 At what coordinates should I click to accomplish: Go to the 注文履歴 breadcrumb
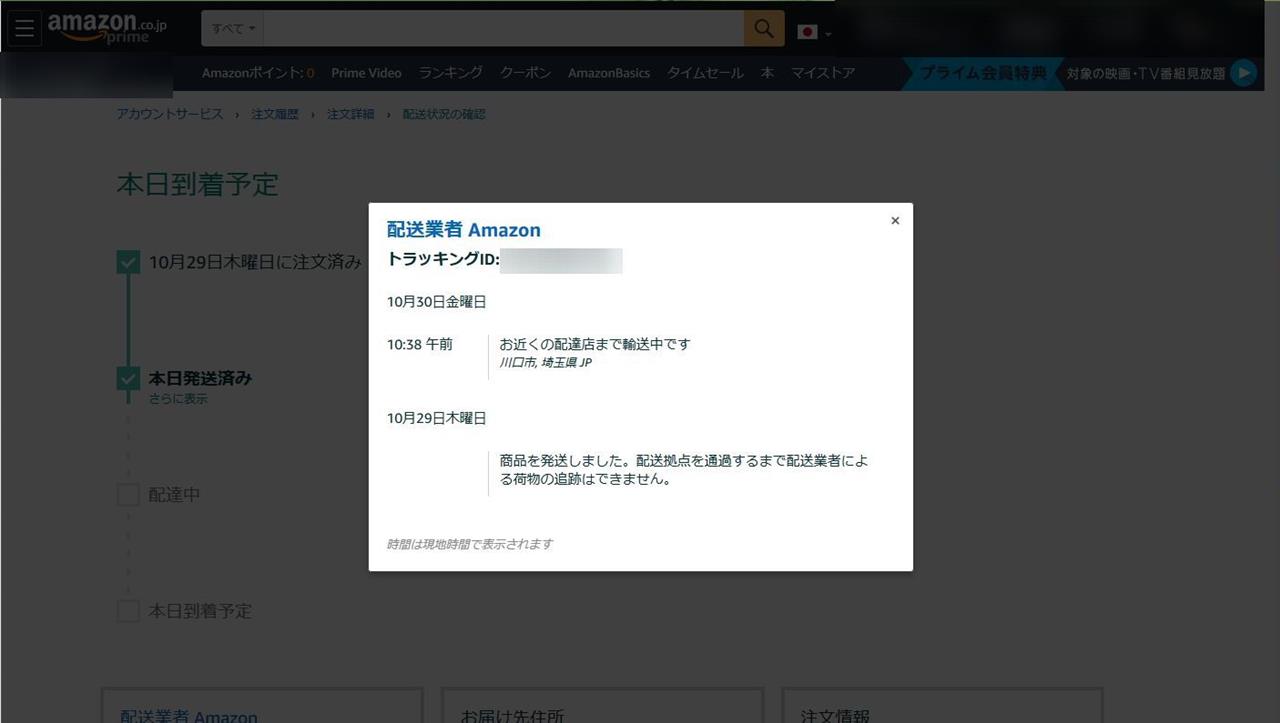pyautogui.click(x=275, y=114)
